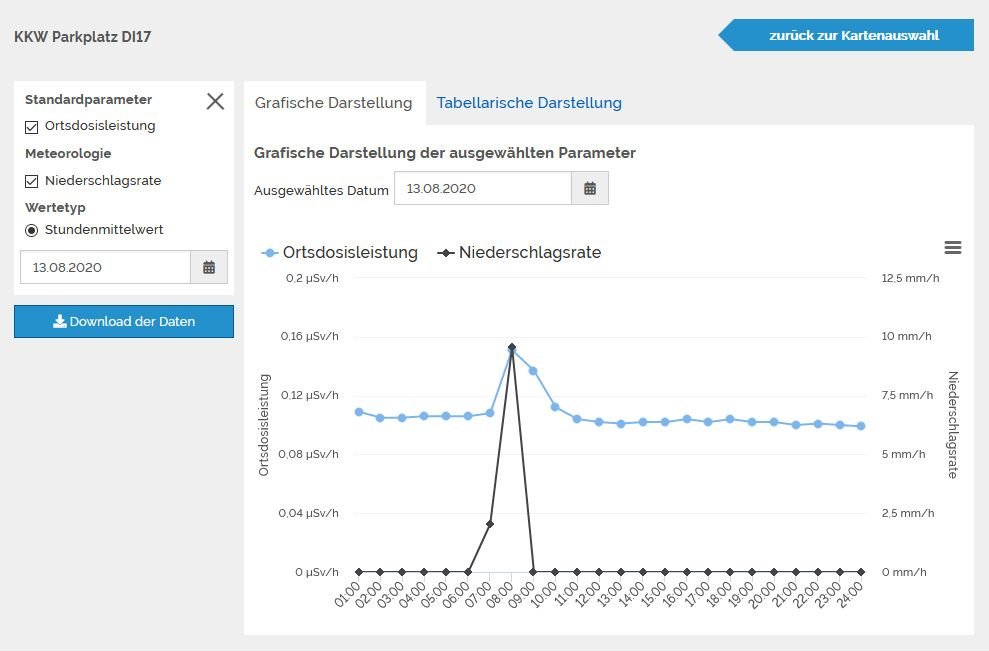The image size is (989, 651).
Task: Click zurück zur Kartenauswahl
Action: pos(852,34)
